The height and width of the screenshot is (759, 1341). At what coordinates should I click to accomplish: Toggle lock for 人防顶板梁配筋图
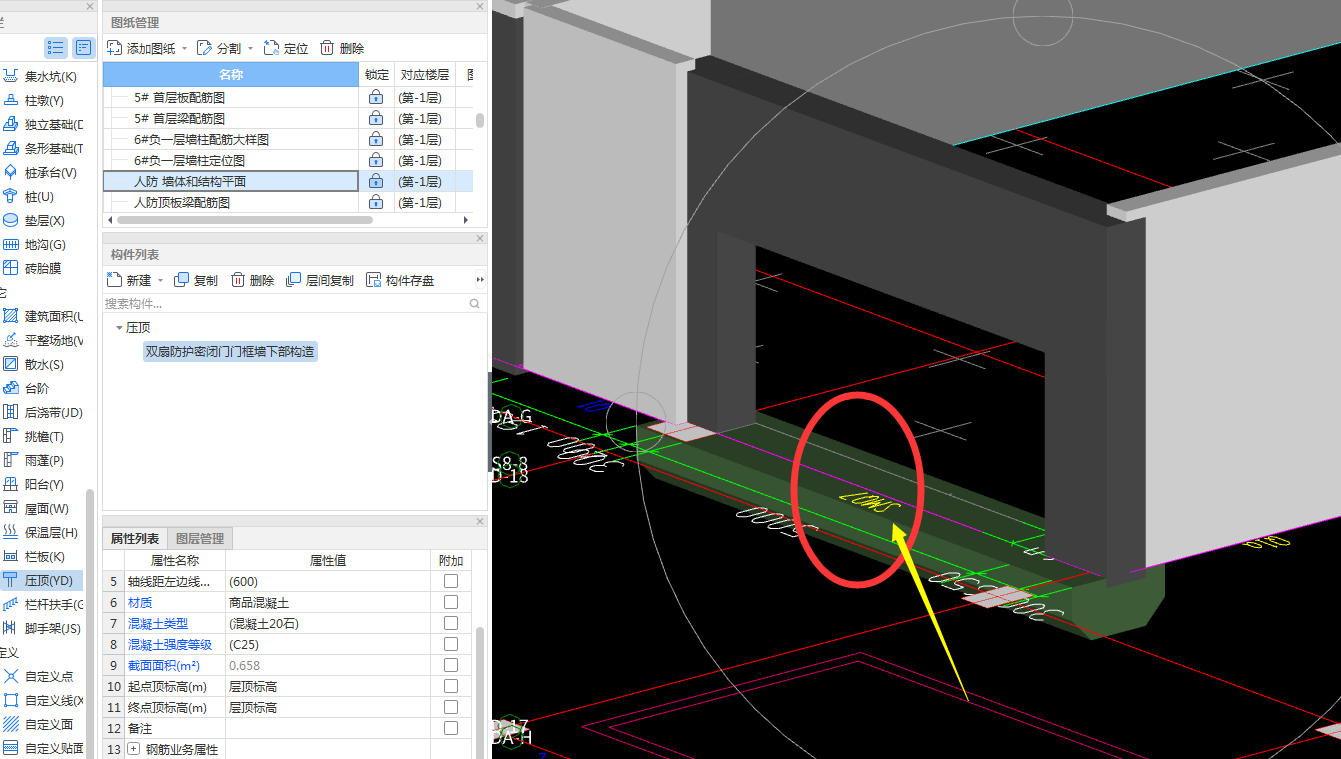376,202
